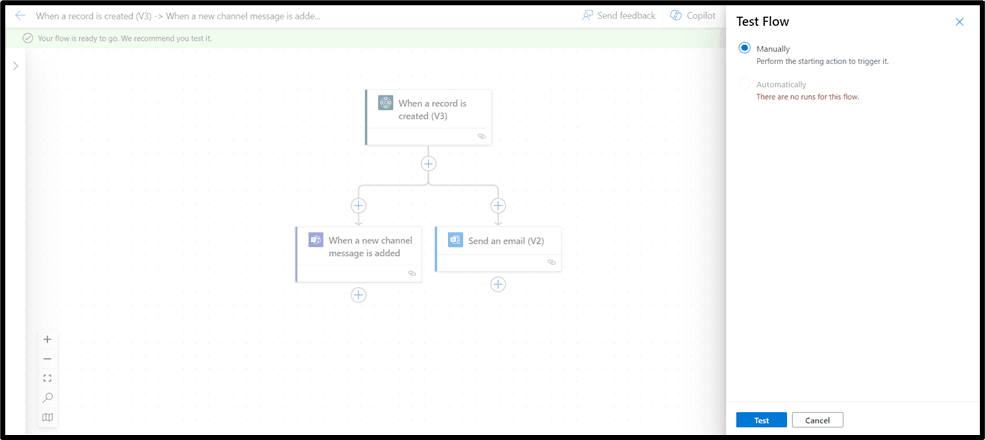The height and width of the screenshot is (440, 985).
Task: Select the Manually radio button
Action: (744, 48)
